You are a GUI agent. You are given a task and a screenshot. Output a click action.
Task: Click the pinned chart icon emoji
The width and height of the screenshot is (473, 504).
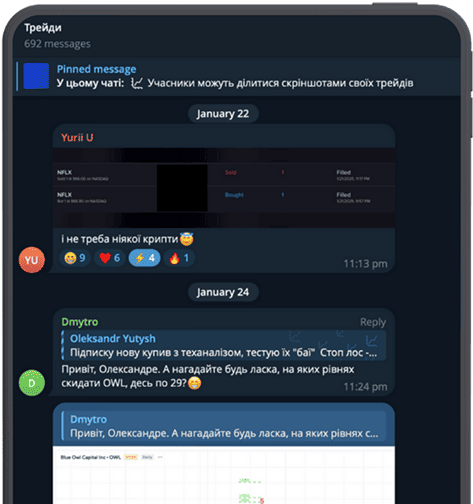point(137,83)
